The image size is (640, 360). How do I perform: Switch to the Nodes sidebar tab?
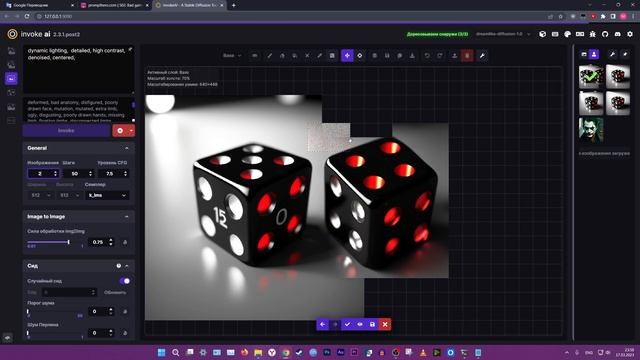tap(11, 93)
